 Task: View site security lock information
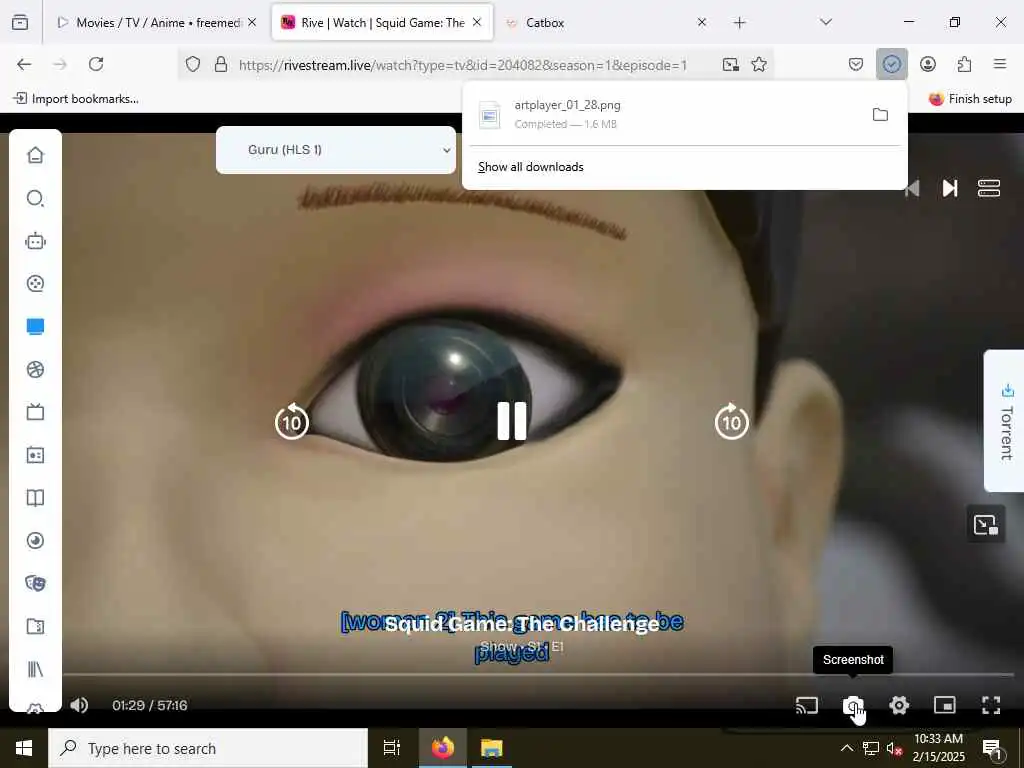click(x=221, y=65)
